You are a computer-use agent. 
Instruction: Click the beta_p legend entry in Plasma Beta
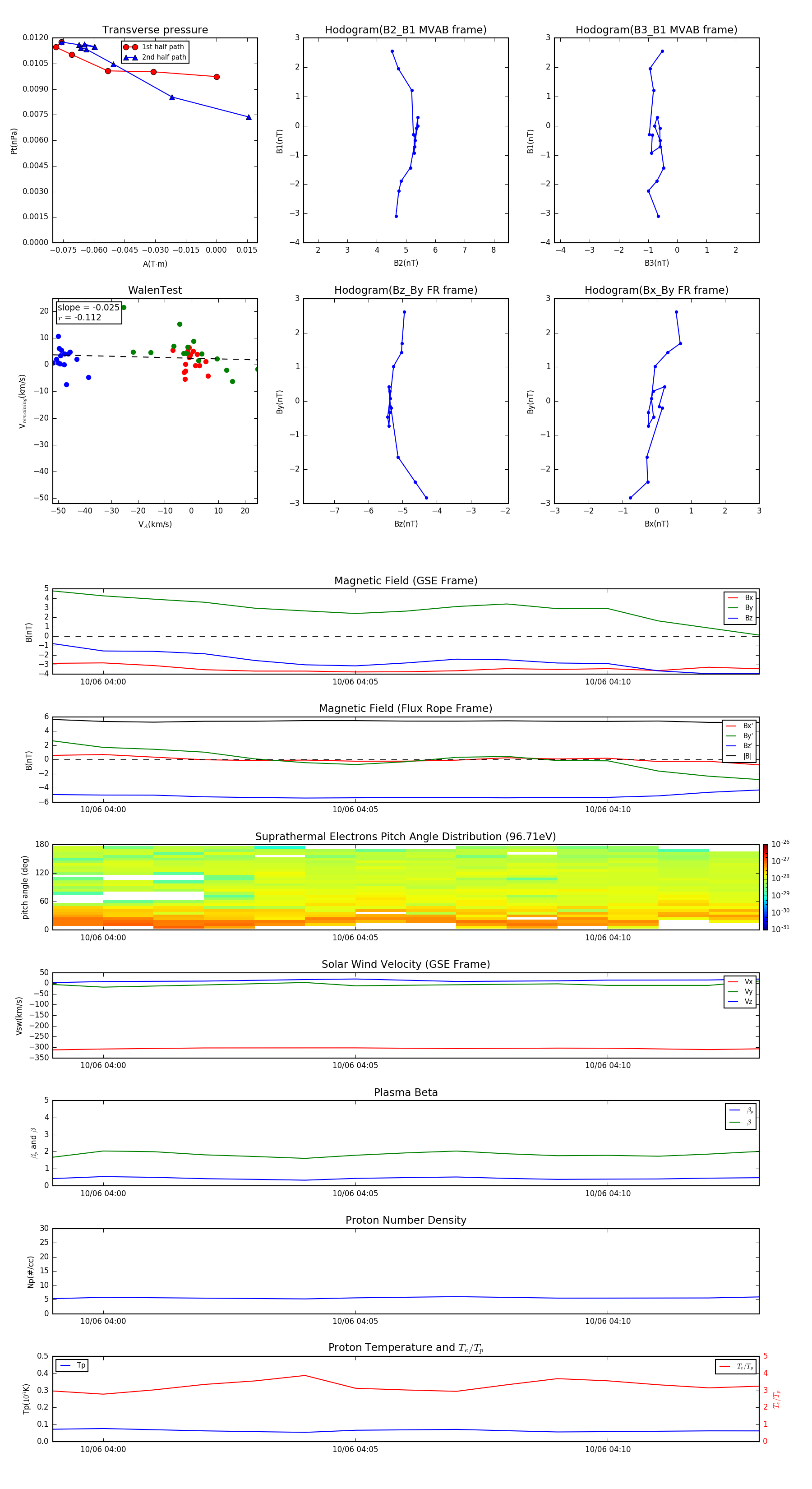741,1110
